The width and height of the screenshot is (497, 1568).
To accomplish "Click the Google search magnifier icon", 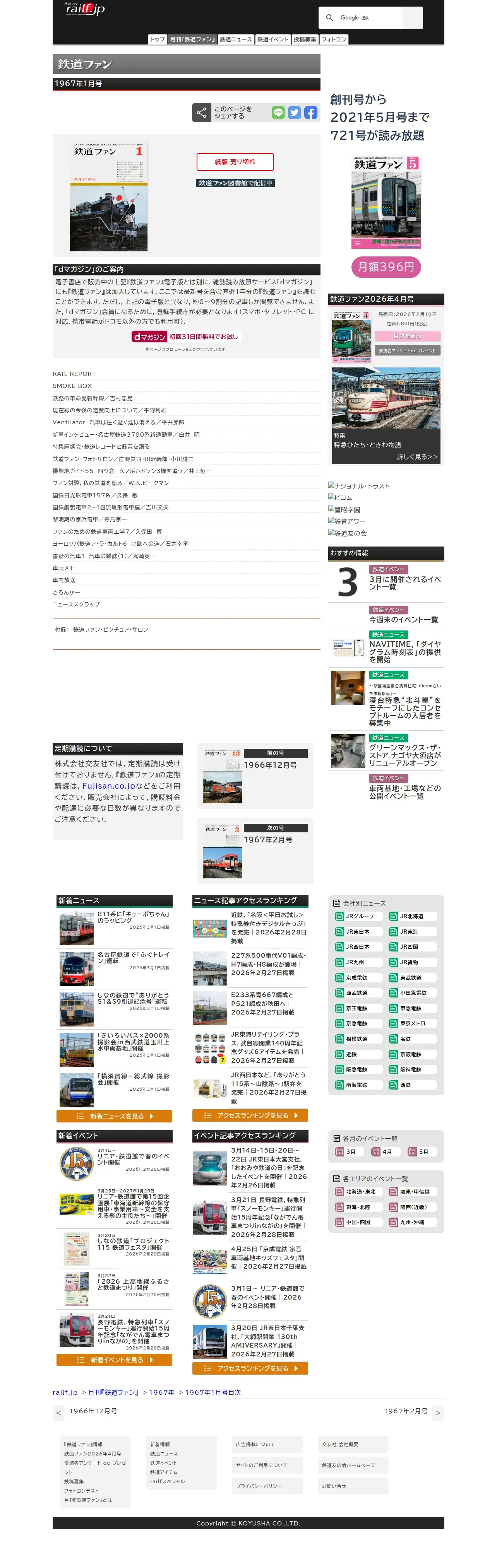I will (x=329, y=18).
